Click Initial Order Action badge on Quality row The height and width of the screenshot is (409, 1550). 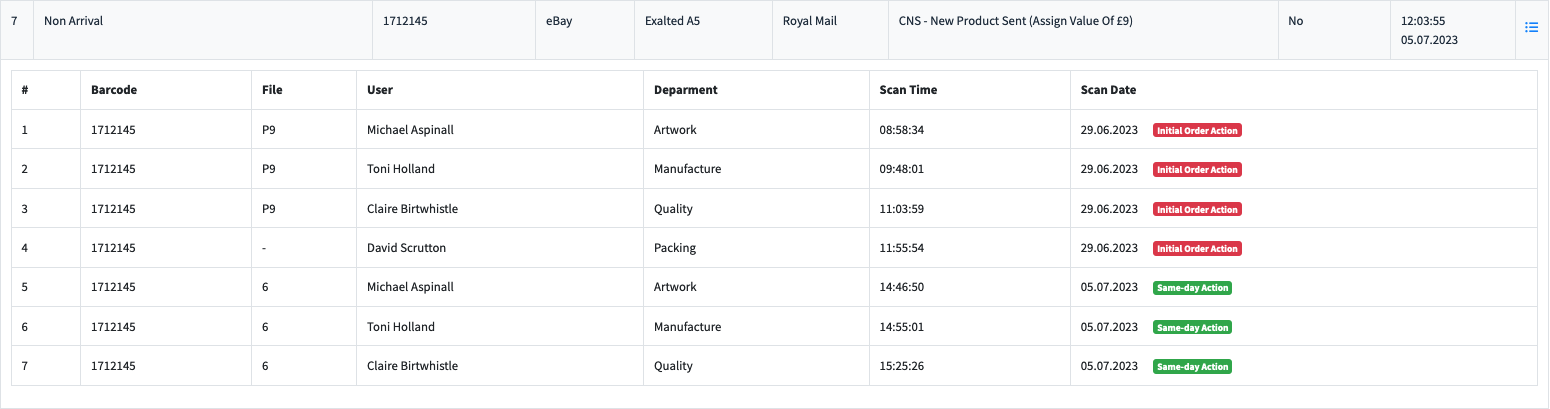[x=1197, y=210]
